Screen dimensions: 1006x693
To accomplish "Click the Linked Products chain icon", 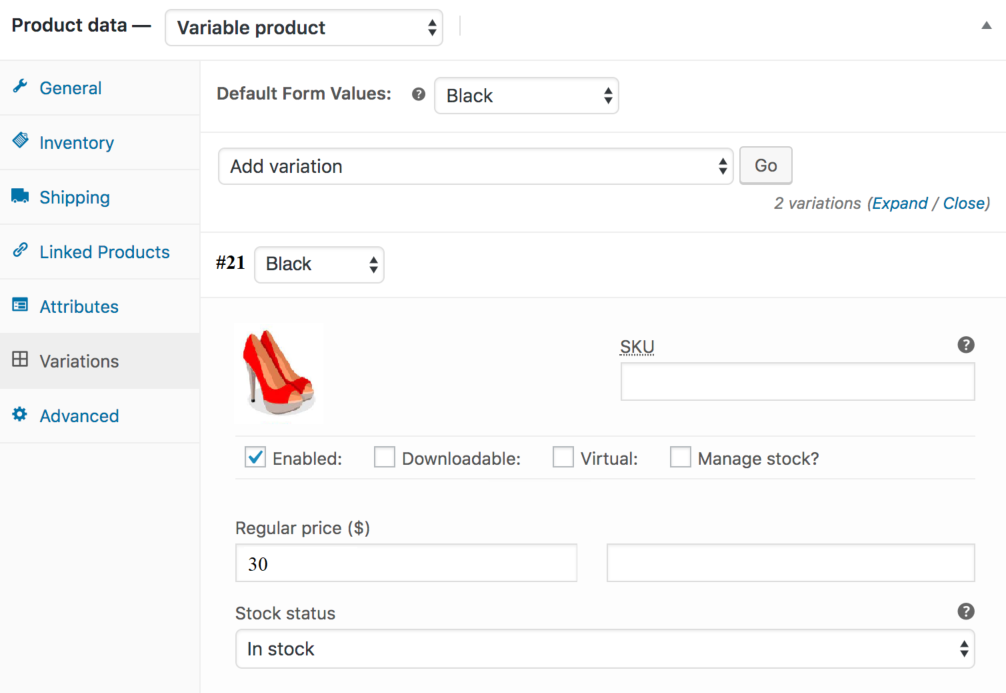I will point(21,252).
